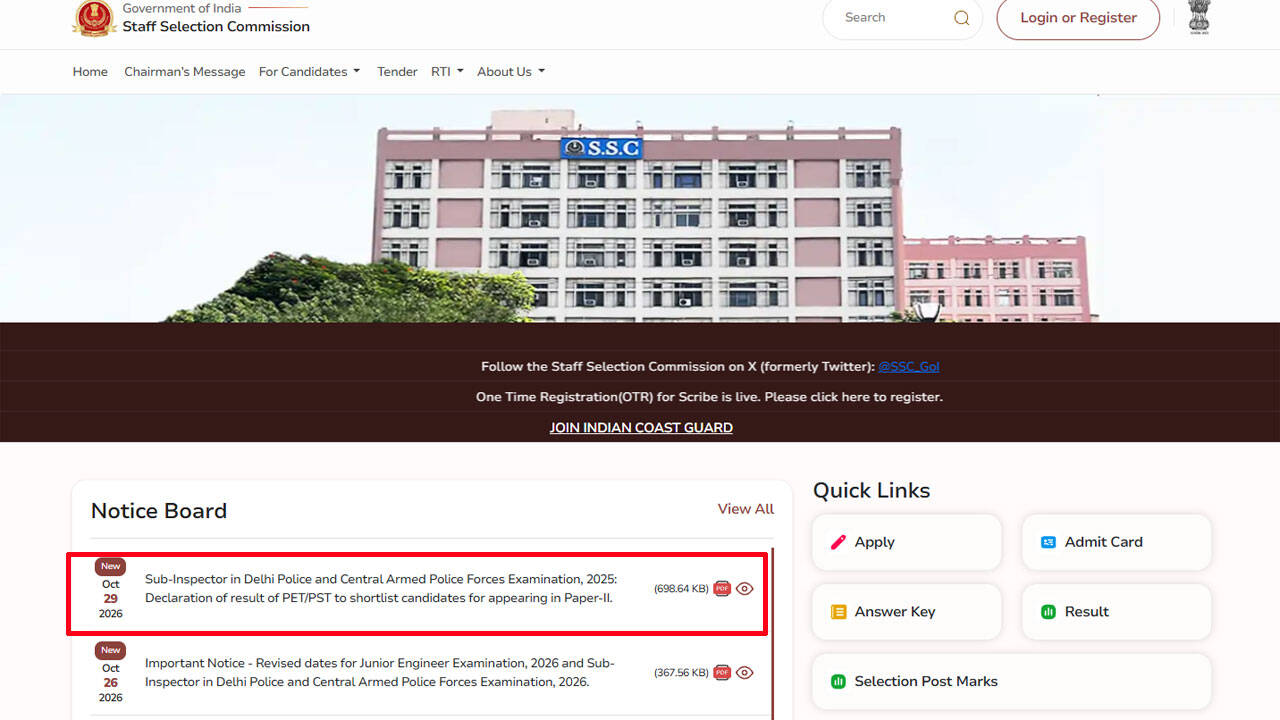Click the (698.64 KB) file size text

(x=681, y=589)
